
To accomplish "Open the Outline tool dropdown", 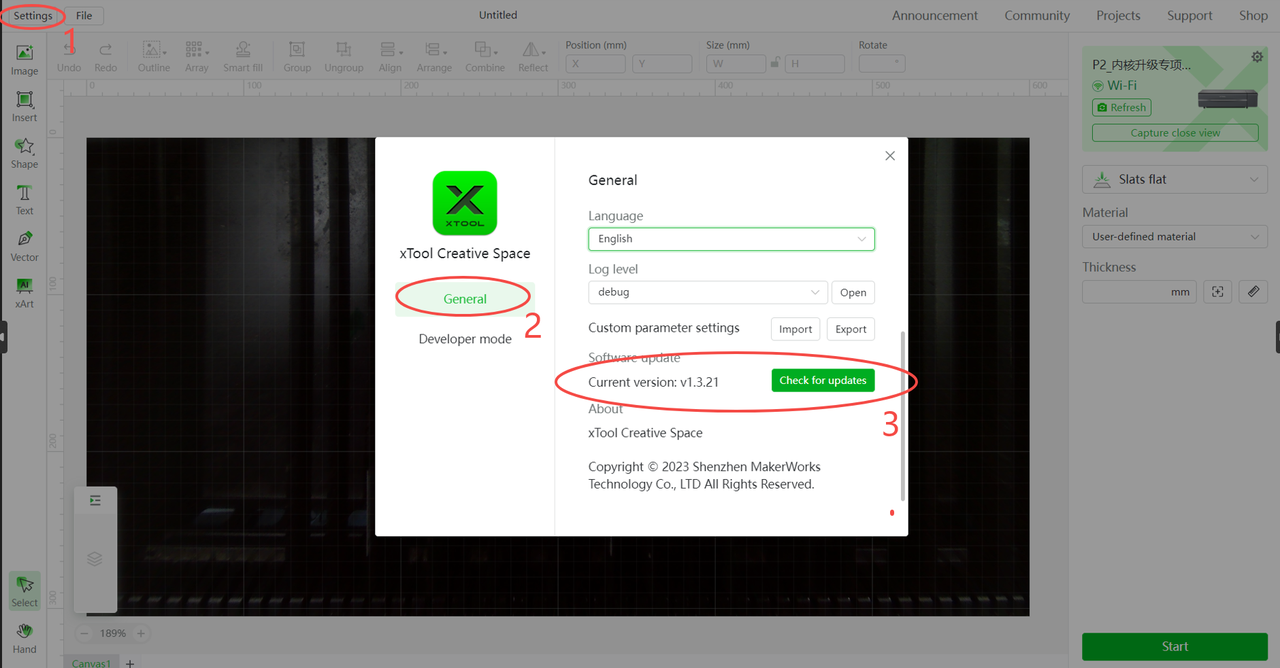I will pyautogui.click(x=154, y=56).
